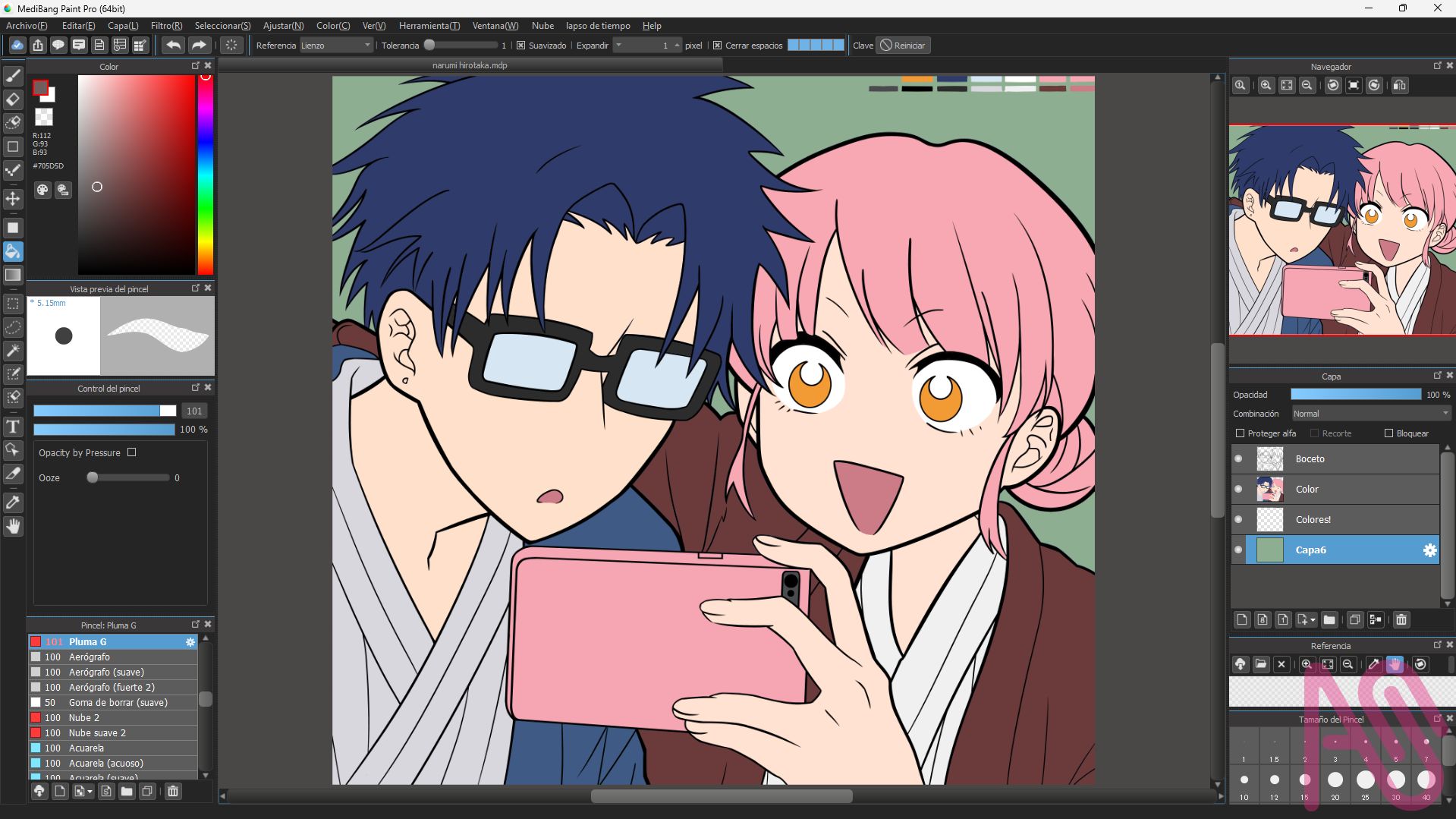Screen dimensions: 1456x819
Task: Open the Herramienta menu
Action: click(429, 26)
